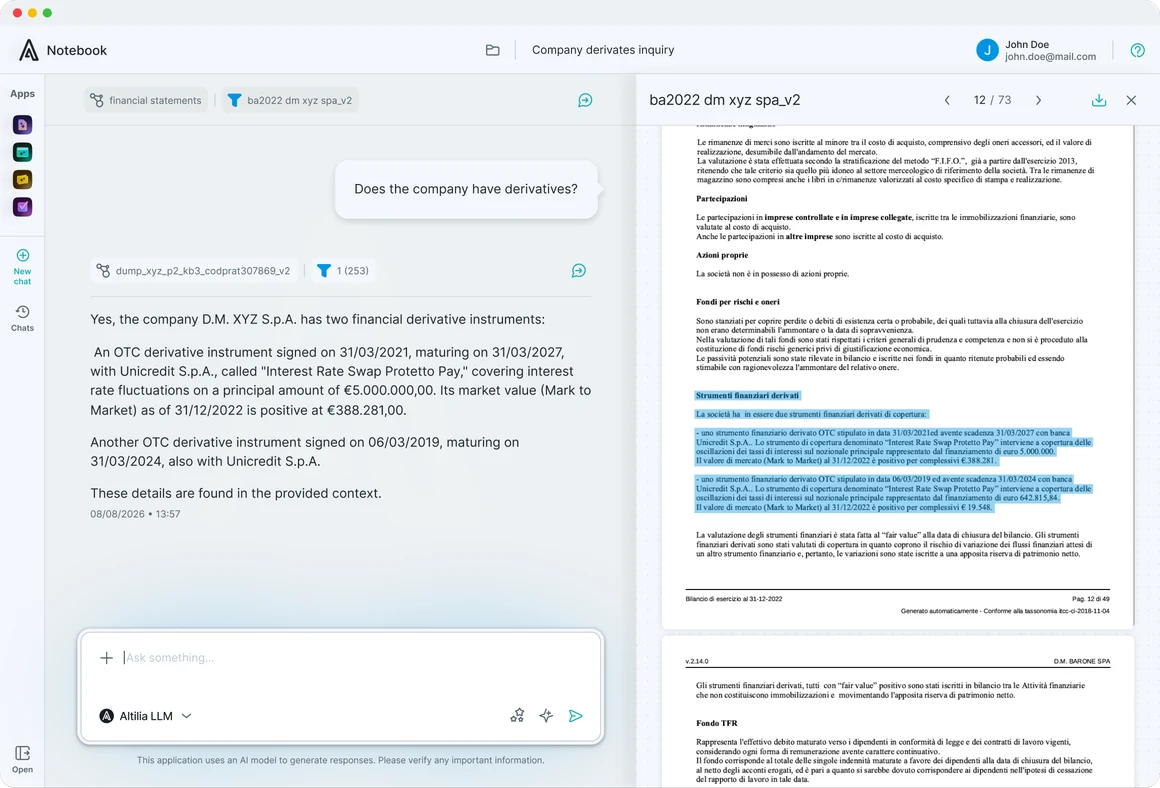This screenshot has width=1160, height=788.
Task: Open the first purple app in the sidebar
Action: (x=22, y=124)
